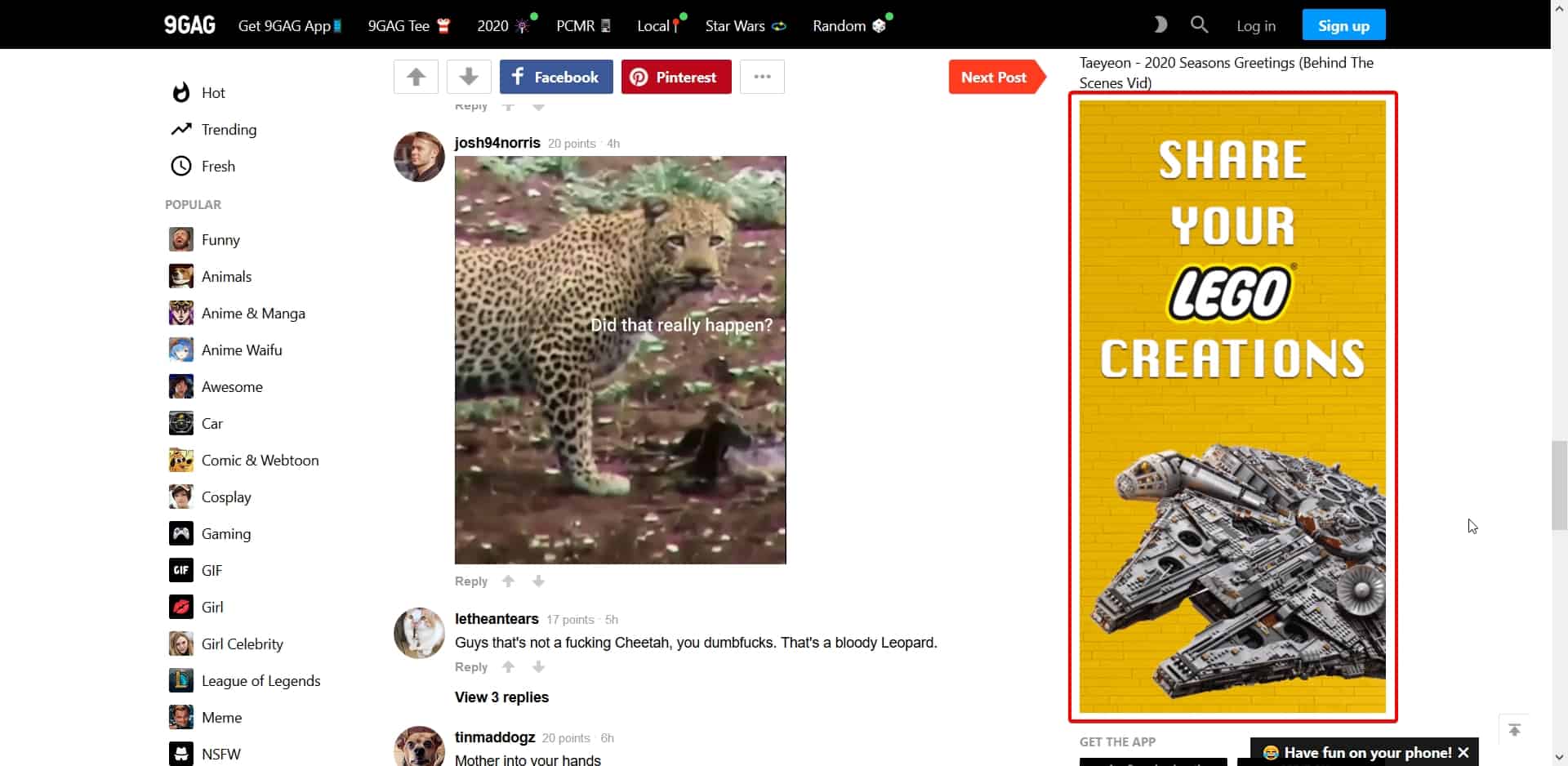The width and height of the screenshot is (1568, 766).
Task: Upvote letheantears' leopard comment
Action: (508, 667)
